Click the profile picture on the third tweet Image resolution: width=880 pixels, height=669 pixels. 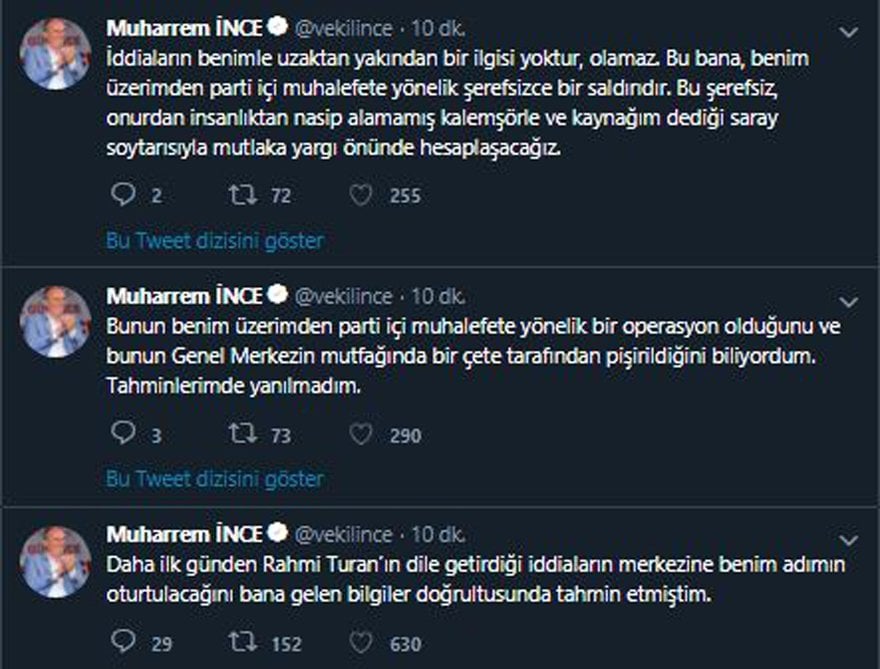56,560
